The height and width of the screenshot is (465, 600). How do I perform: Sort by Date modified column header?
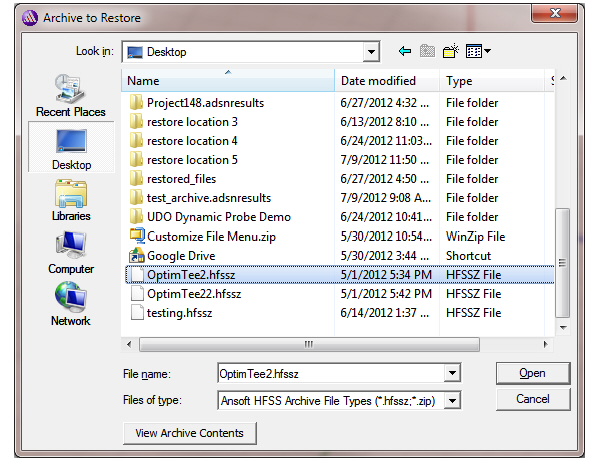(x=387, y=80)
